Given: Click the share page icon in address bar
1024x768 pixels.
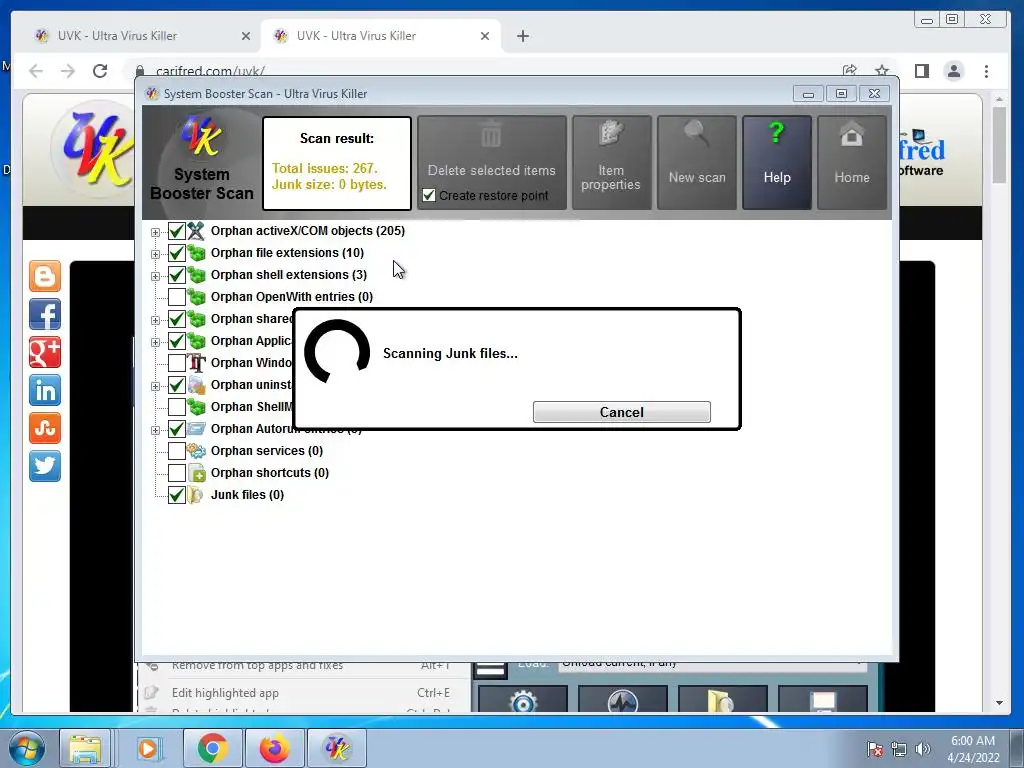Looking at the screenshot, I should coord(850,71).
